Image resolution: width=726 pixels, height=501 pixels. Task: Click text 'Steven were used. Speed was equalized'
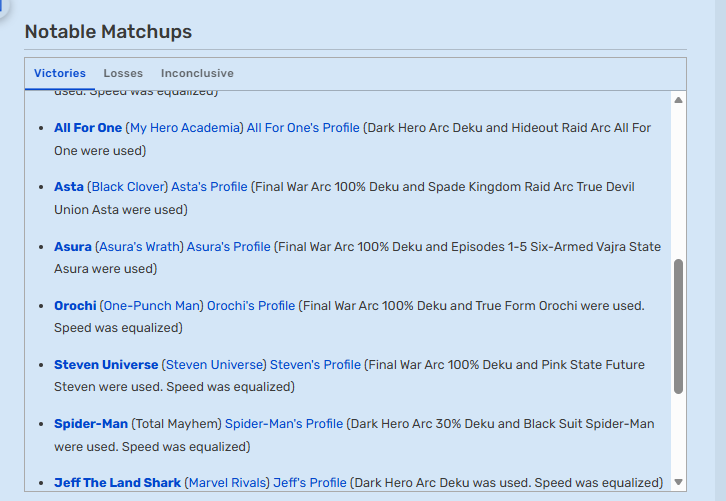tap(172, 387)
